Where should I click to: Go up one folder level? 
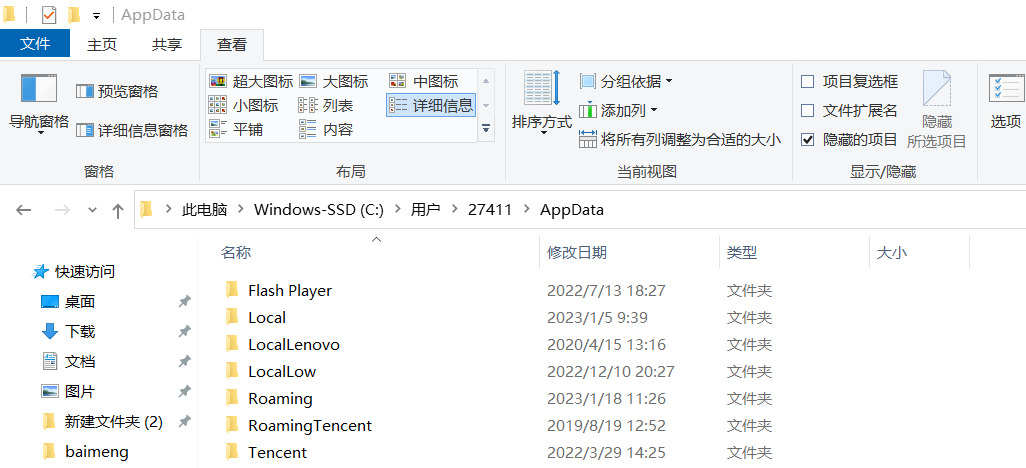(118, 210)
